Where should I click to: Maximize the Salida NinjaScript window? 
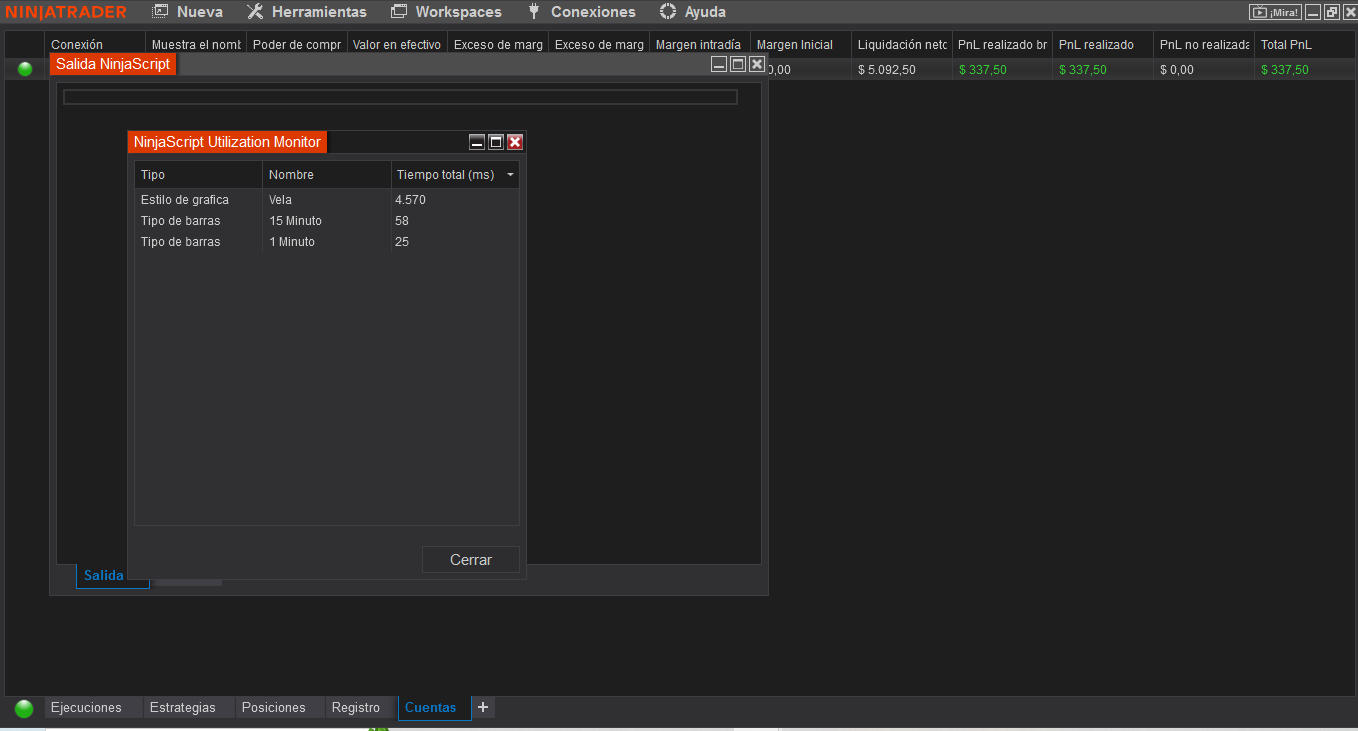(738, 64)
